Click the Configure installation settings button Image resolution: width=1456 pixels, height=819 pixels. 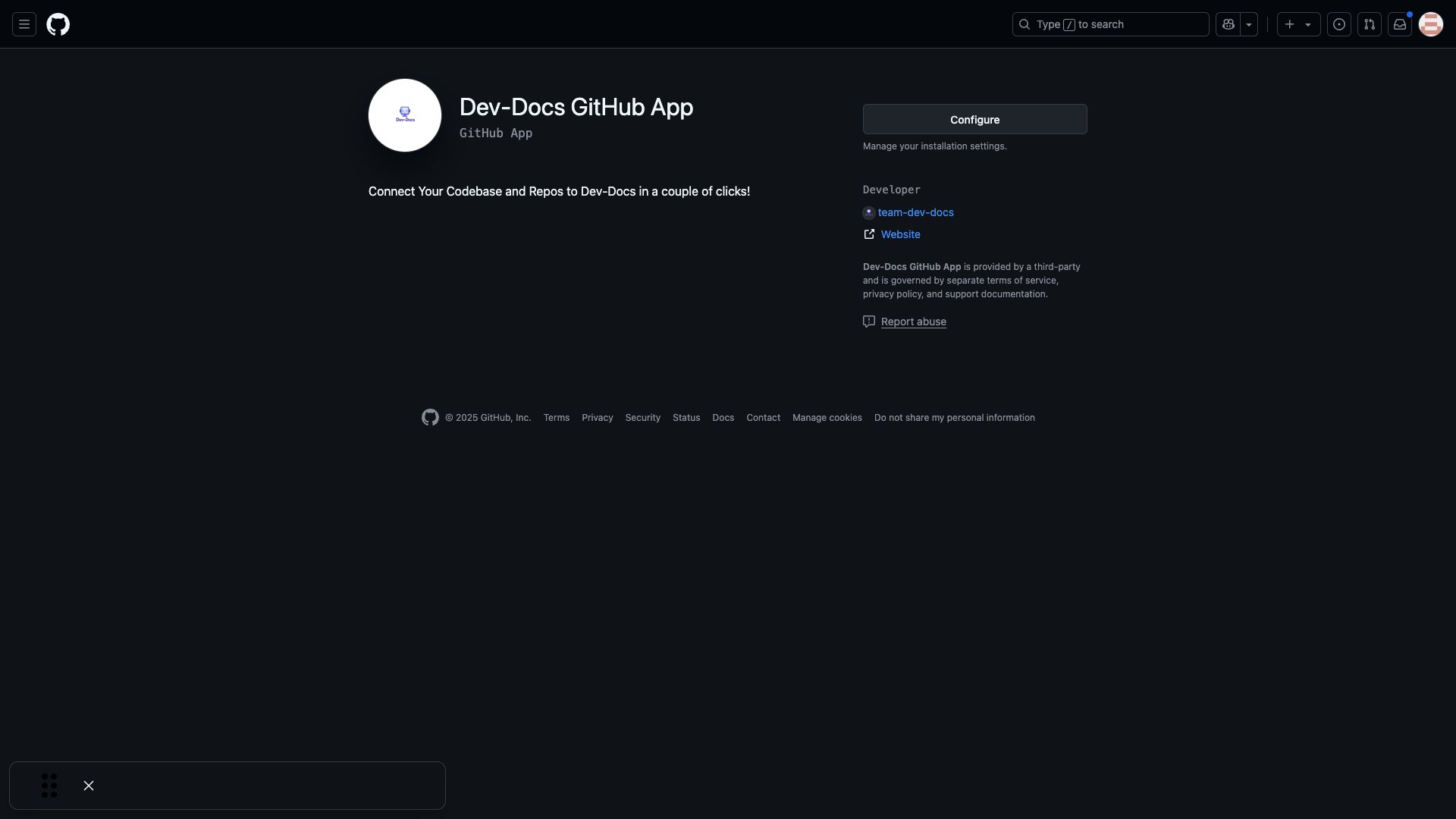tap(975, 119)
